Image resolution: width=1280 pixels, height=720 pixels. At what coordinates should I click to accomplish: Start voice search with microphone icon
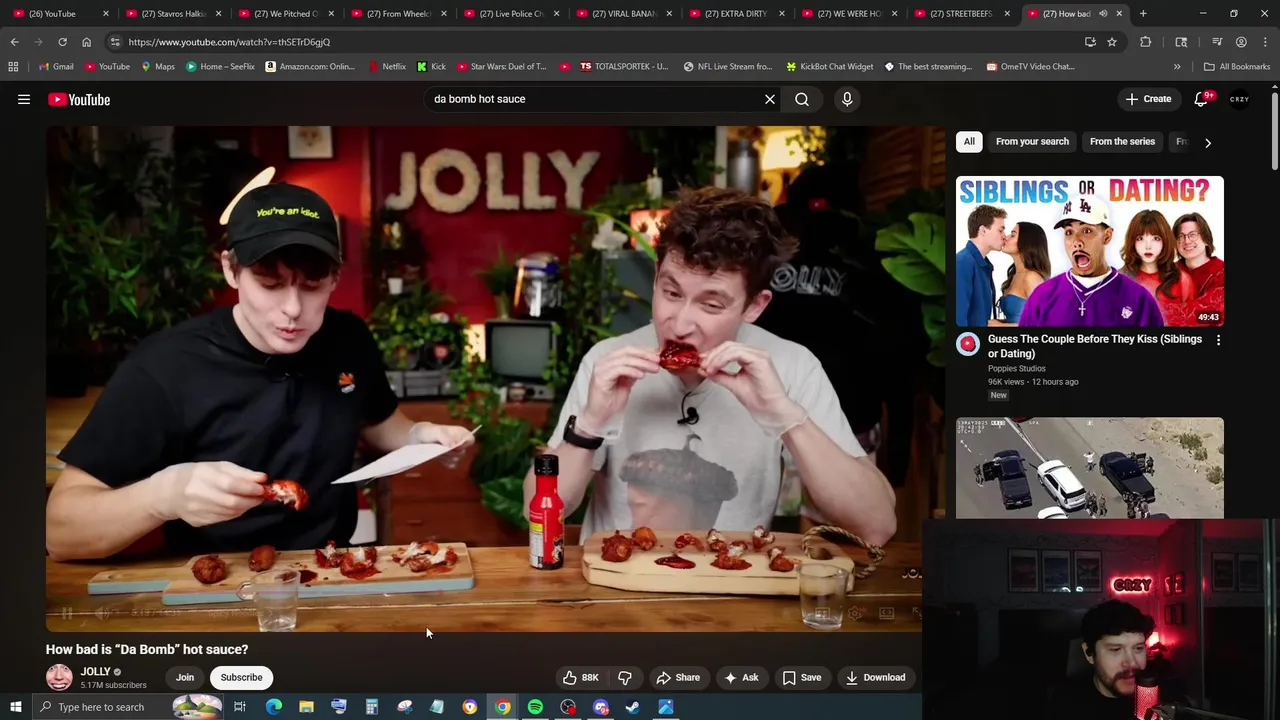pyautogui.click(x=847, y=99)
